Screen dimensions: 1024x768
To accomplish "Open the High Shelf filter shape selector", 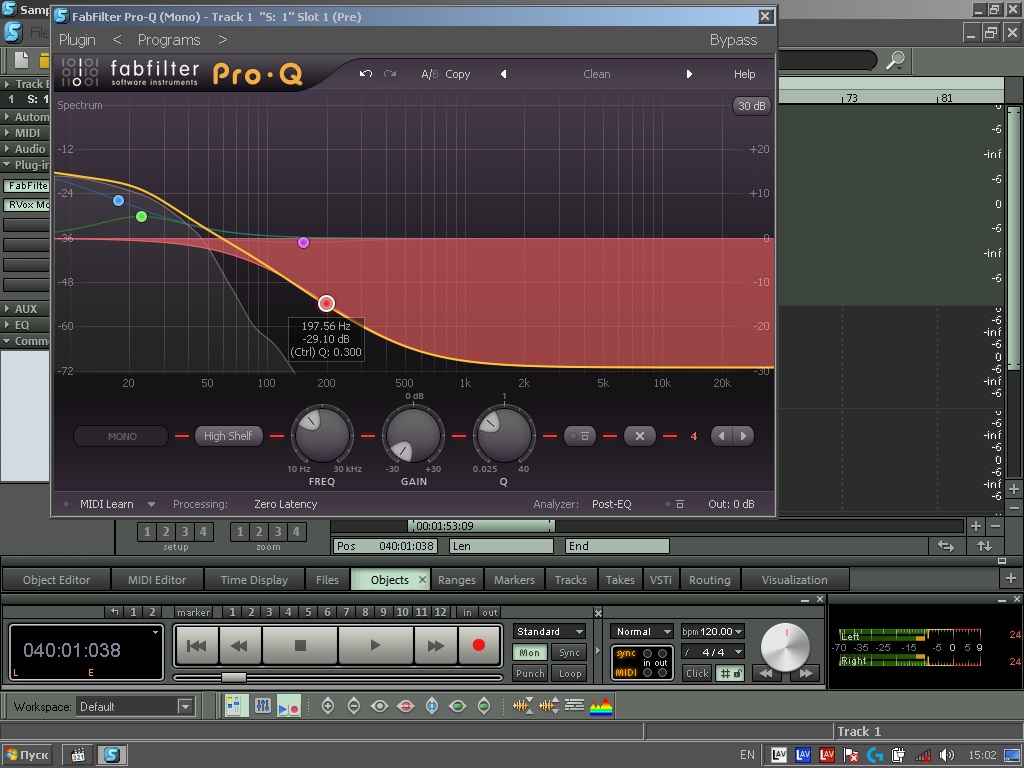I will [228, 436].
